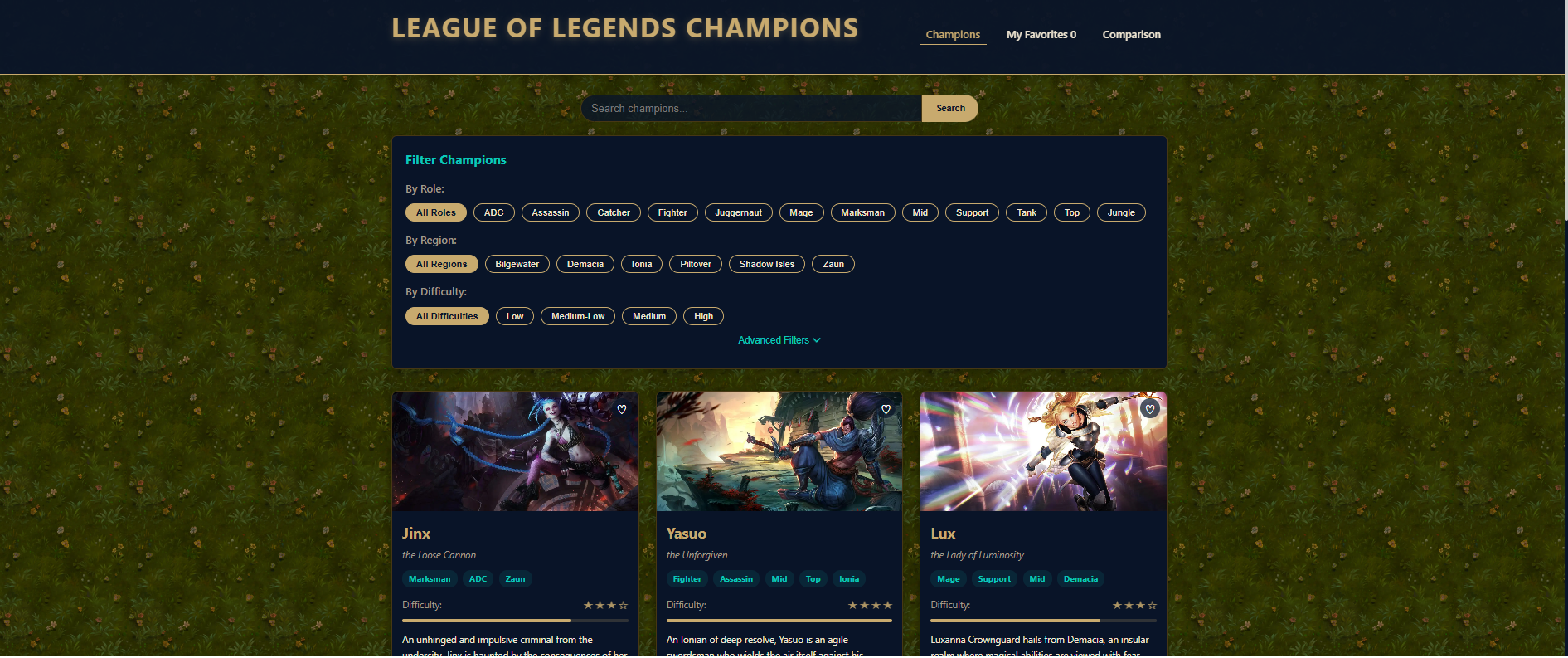This screenshot has width=1568, height=658.
Task: Toggle the Medium-Low difficulty filter
Action: click(578, 316)
